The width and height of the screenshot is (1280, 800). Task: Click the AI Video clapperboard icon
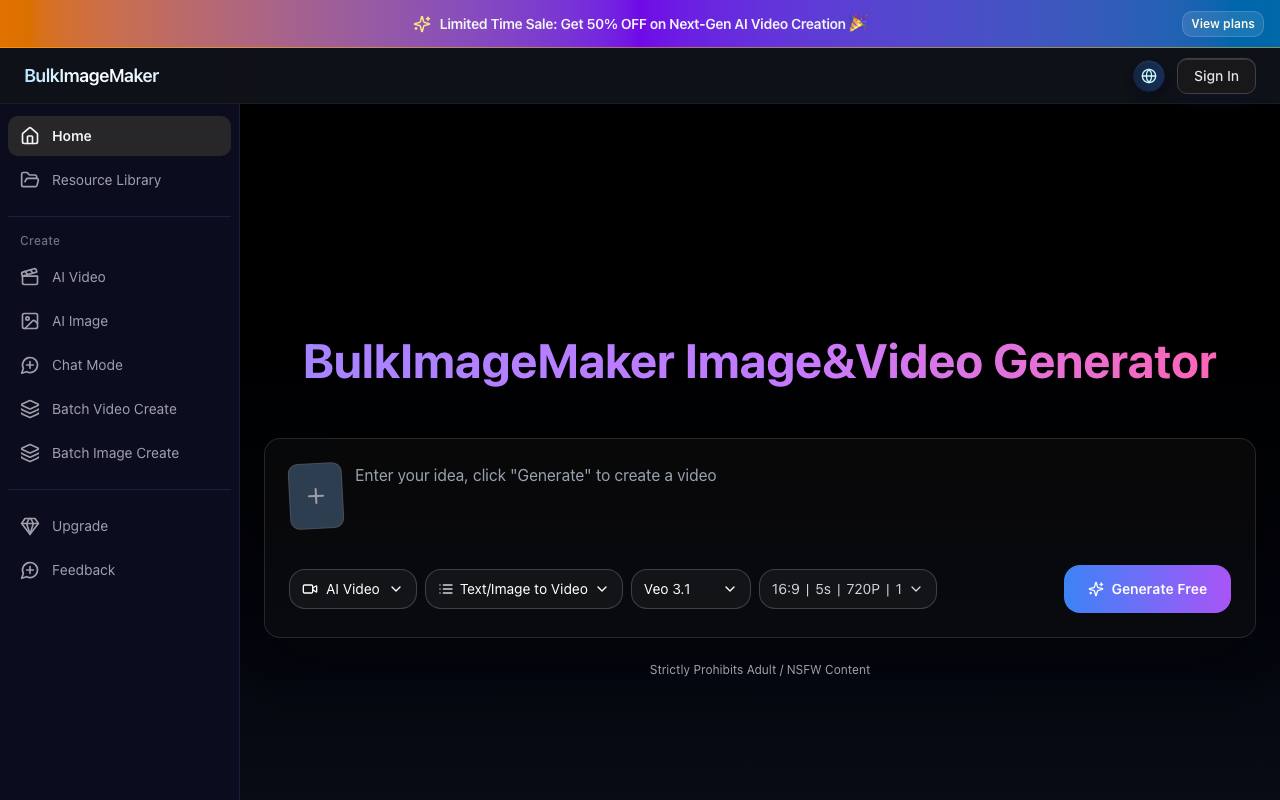tap(30, 277)
